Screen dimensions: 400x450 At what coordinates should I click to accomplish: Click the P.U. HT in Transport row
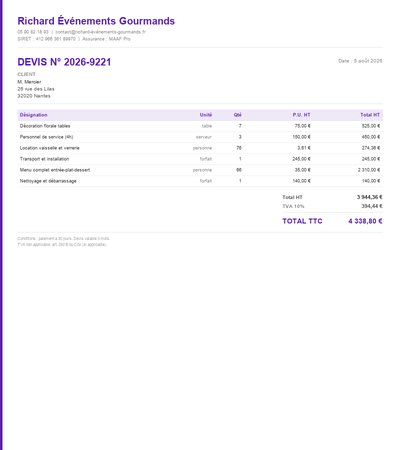click(301, 159)
